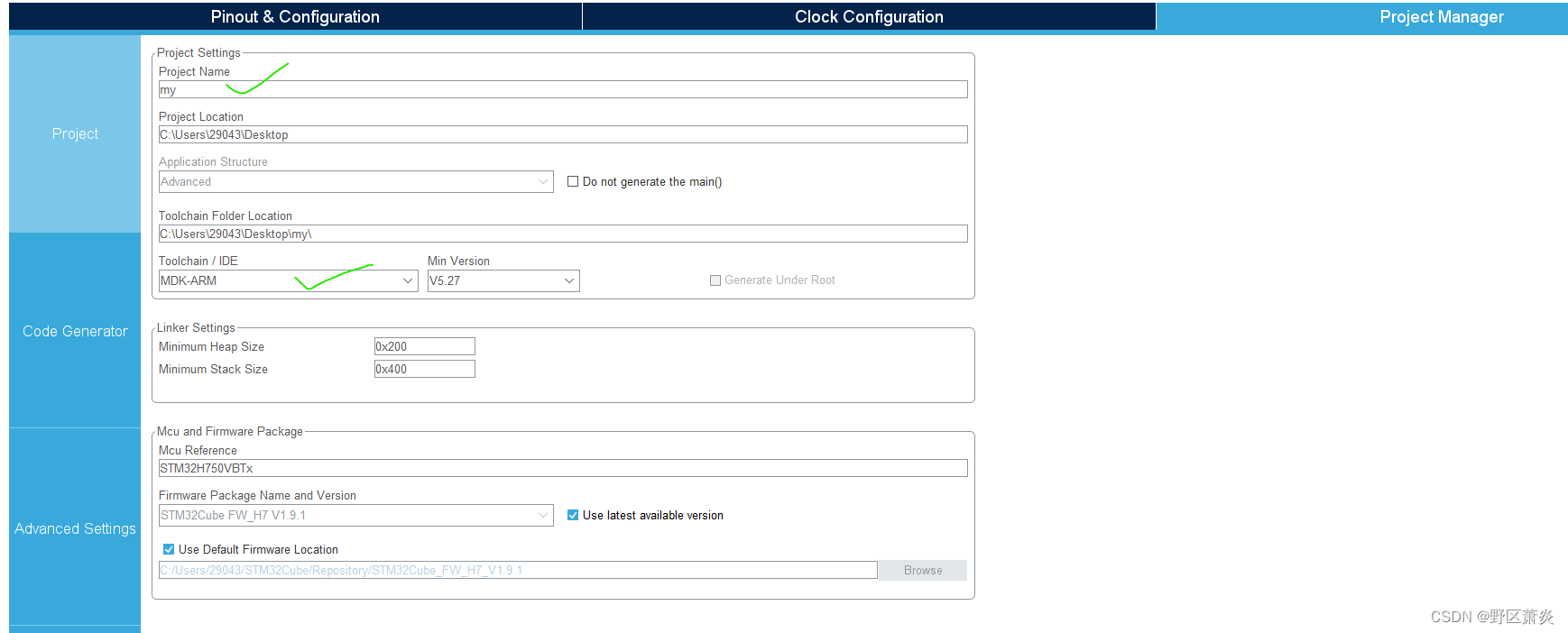The image size is (1568, 633).
Task: Click the Project Name input field
Action: [x=563, y=89]
